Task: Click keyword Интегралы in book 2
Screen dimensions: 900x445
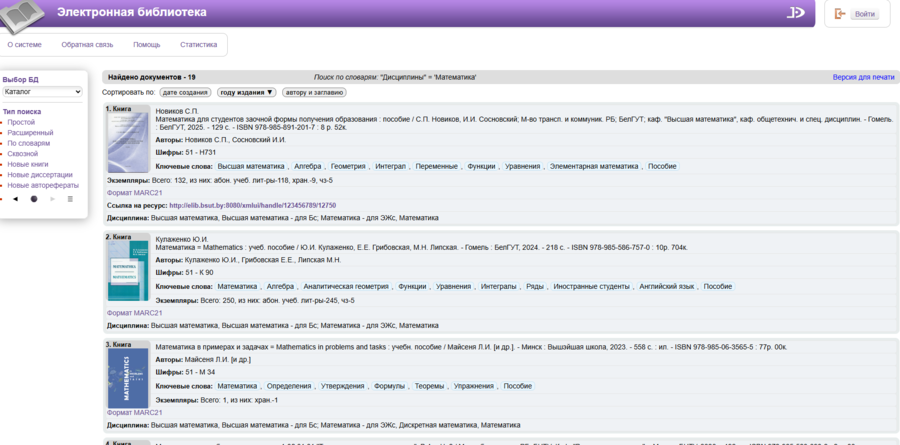Action: 499,287
